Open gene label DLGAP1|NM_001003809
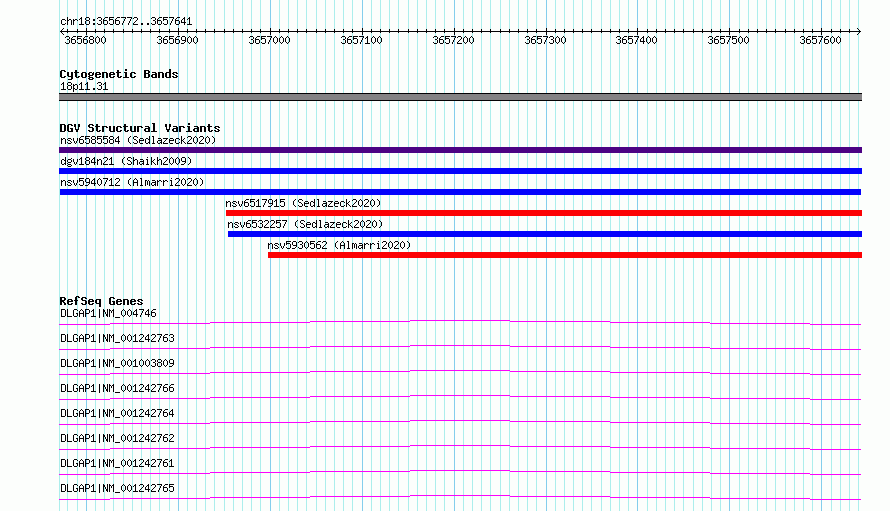The width and height of the screenshot is (890, 511). point(117,363)
